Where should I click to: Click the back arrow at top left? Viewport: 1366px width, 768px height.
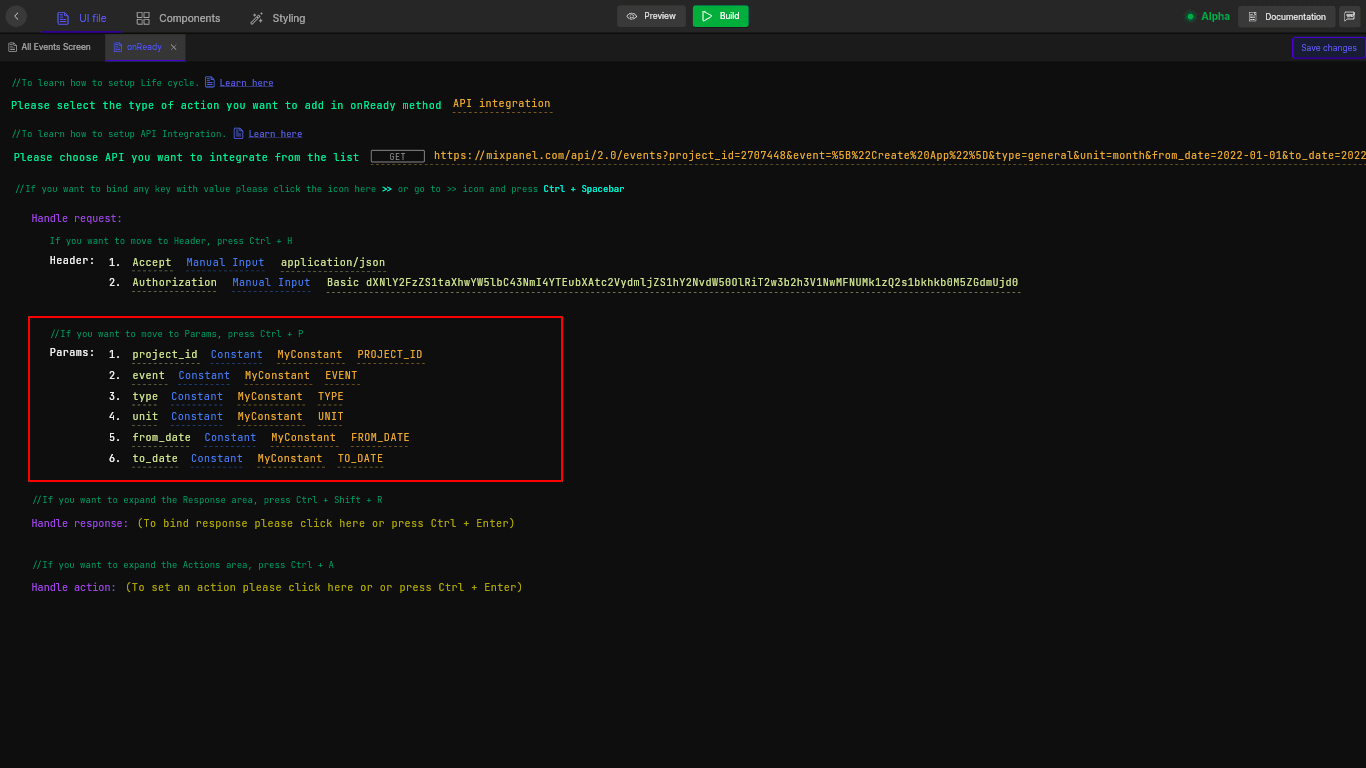click(15, 16)
